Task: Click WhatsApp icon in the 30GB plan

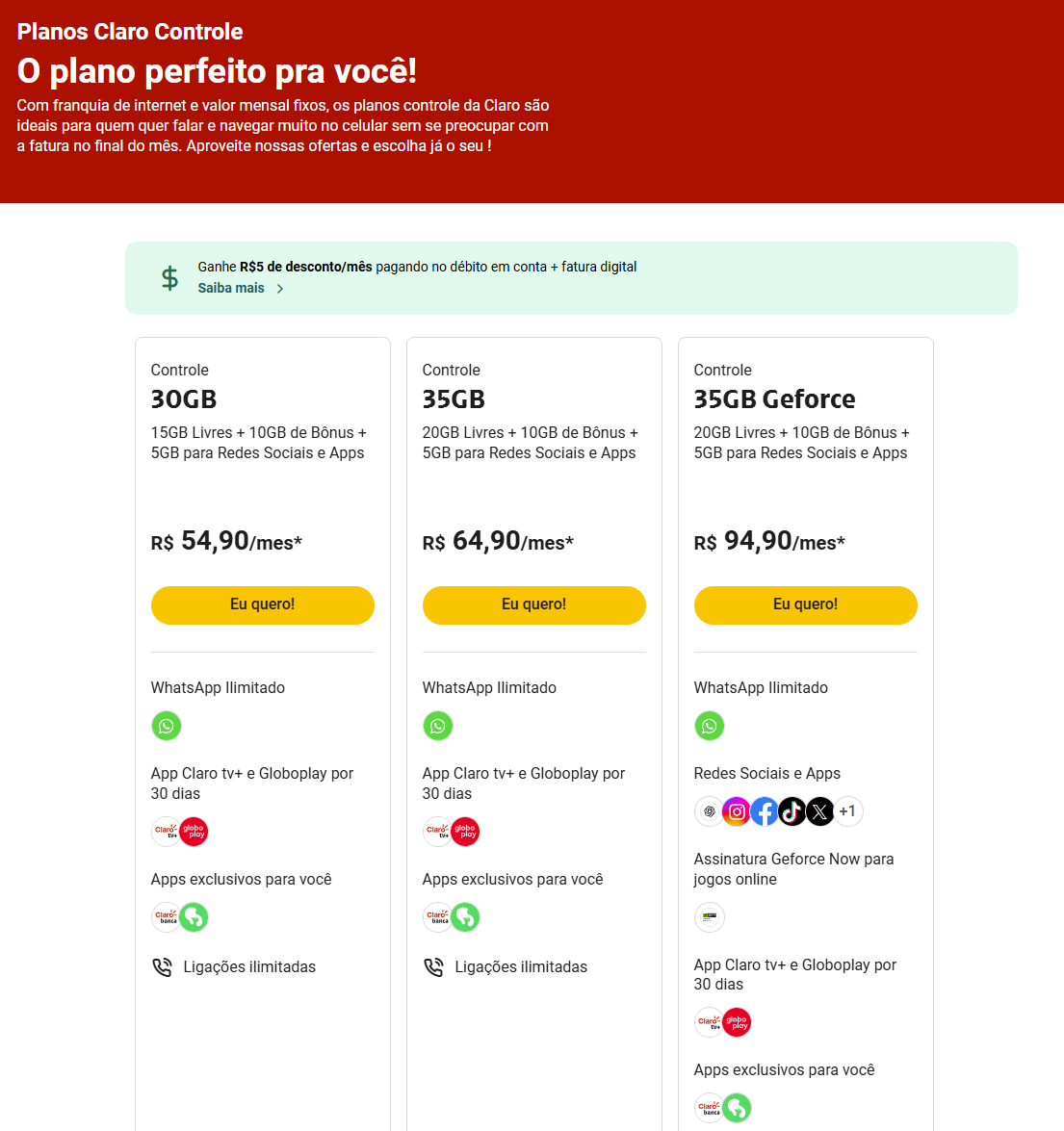Action: (167, 726)
